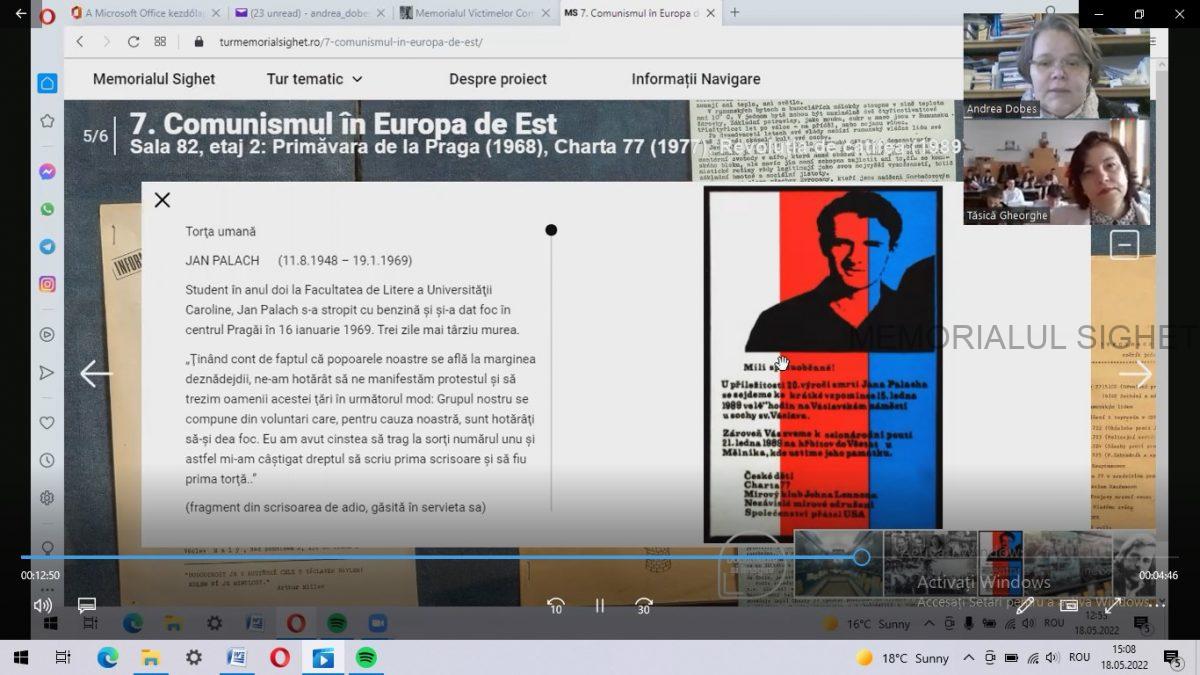
Task: Open the notification center icon
Action: tap(1172, 657)
